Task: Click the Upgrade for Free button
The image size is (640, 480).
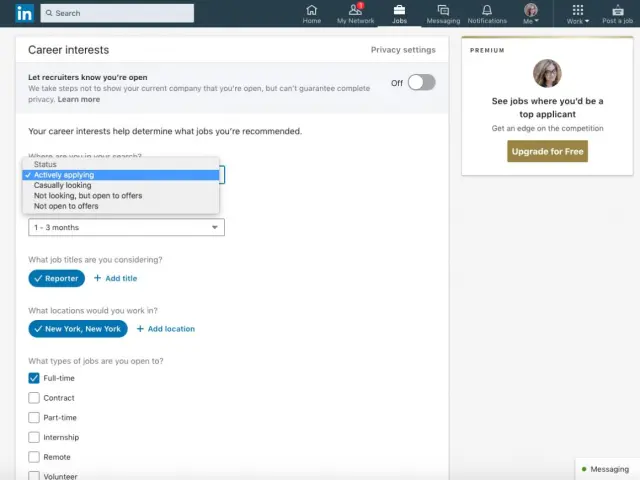Action: (547, 152)
